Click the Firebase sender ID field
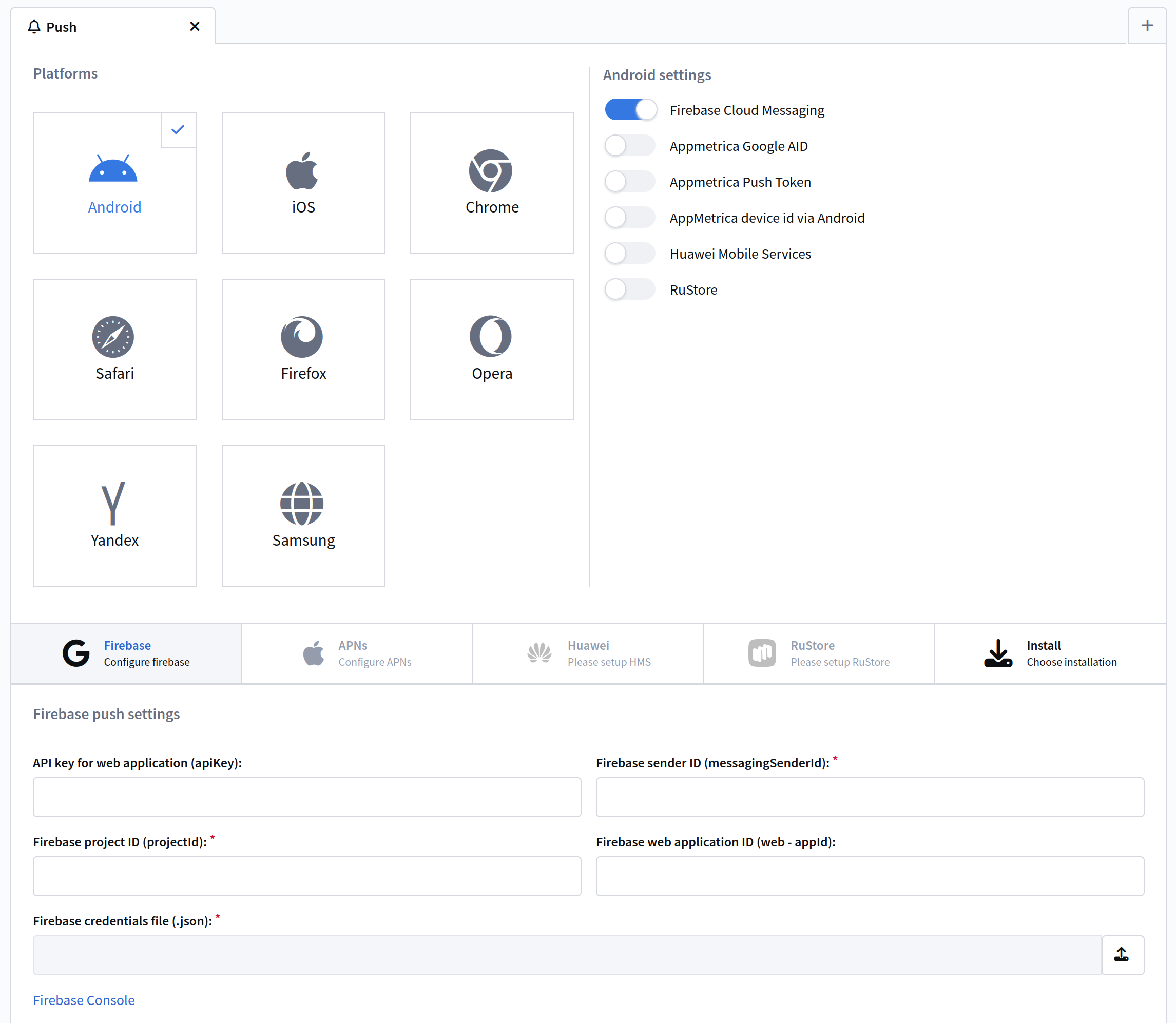This screenshot has width=1176, height=1023. click(x=870, y=797)
